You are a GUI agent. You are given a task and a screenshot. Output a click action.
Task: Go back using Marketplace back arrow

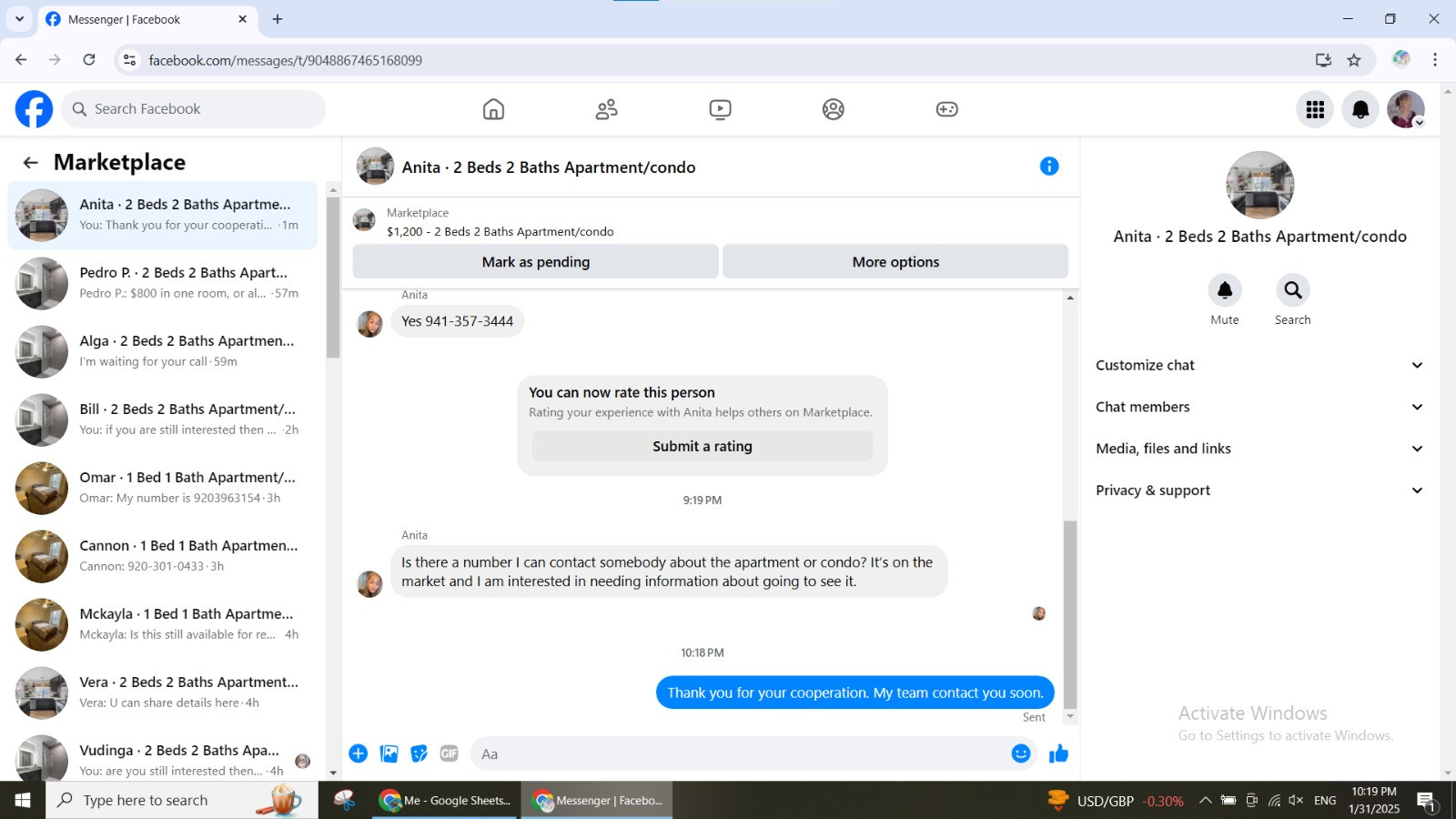(31, 163)
